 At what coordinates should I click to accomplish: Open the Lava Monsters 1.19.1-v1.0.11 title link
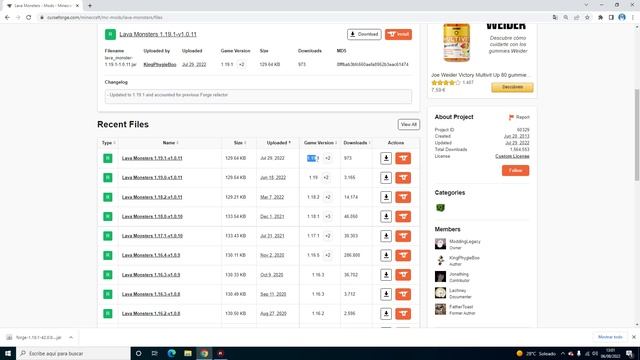(x=158, y=34)
